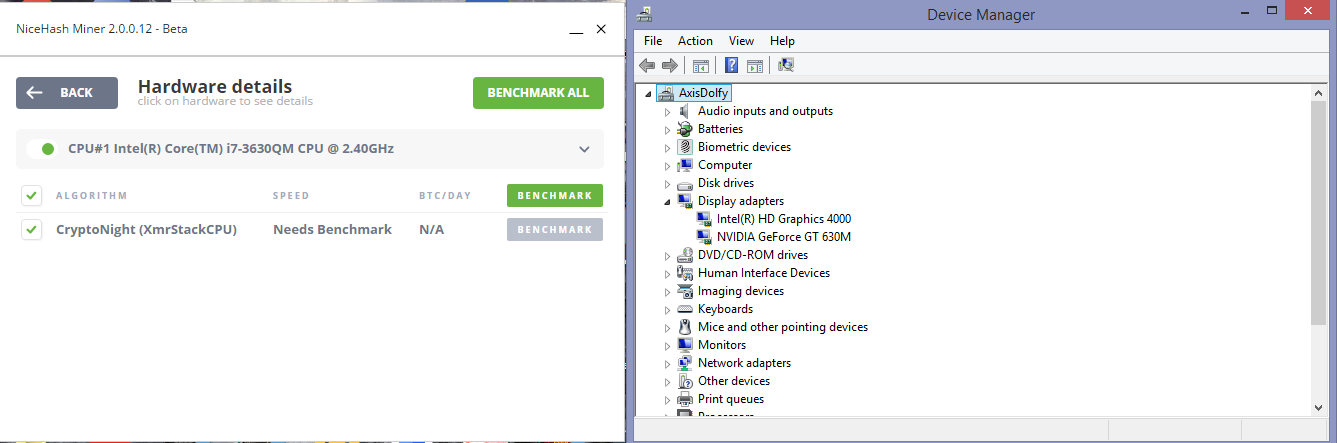Screen dimensions: 1337x443
Task: Open the File menu in Device Manager
Action: click(653, 41)
